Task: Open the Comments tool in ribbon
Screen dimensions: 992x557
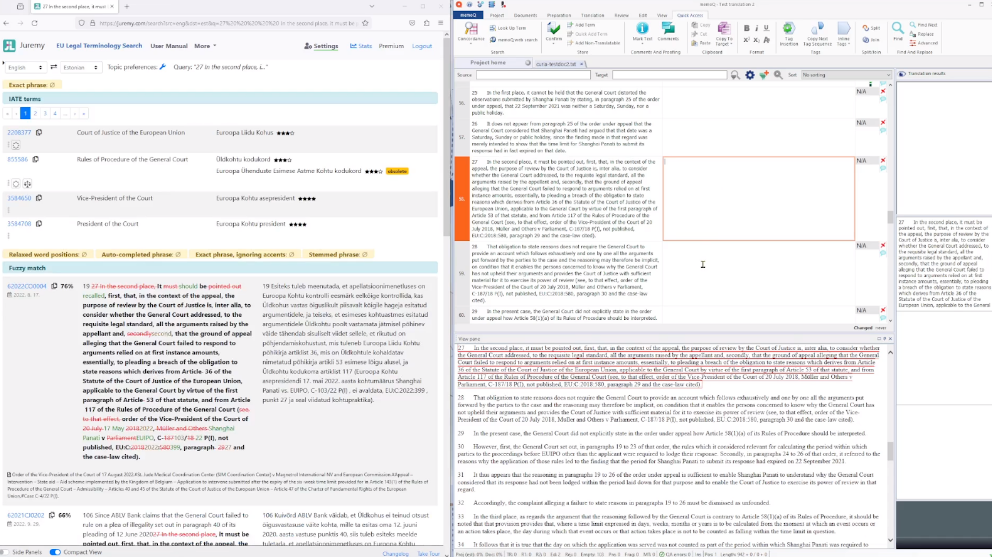Action: [668, 30]
